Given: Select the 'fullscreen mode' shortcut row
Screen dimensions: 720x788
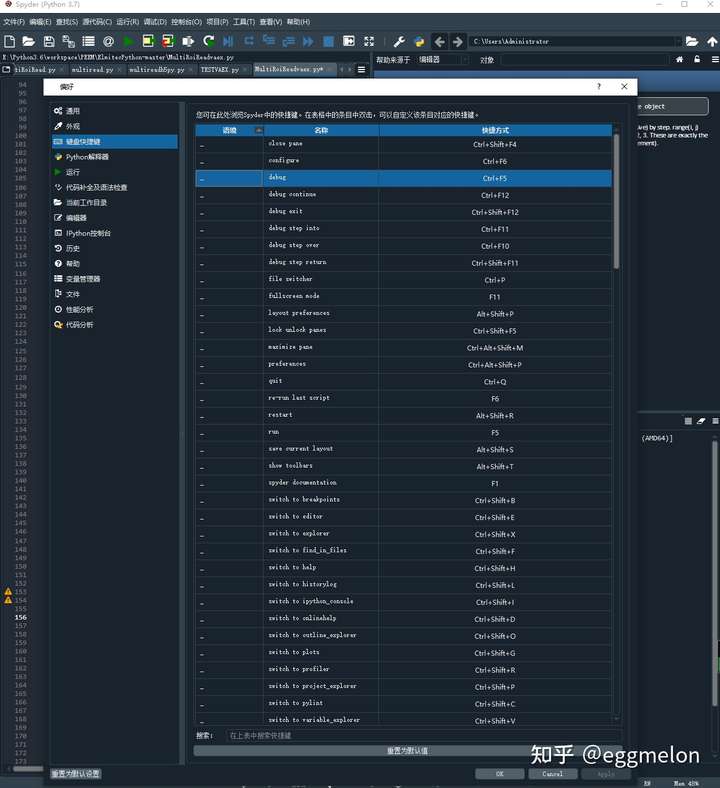Looking at the screenshot, I should 403,297.
